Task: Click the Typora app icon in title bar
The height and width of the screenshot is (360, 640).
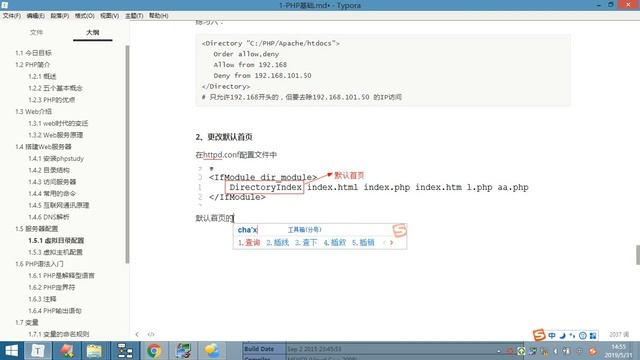Action: point(4,5)
